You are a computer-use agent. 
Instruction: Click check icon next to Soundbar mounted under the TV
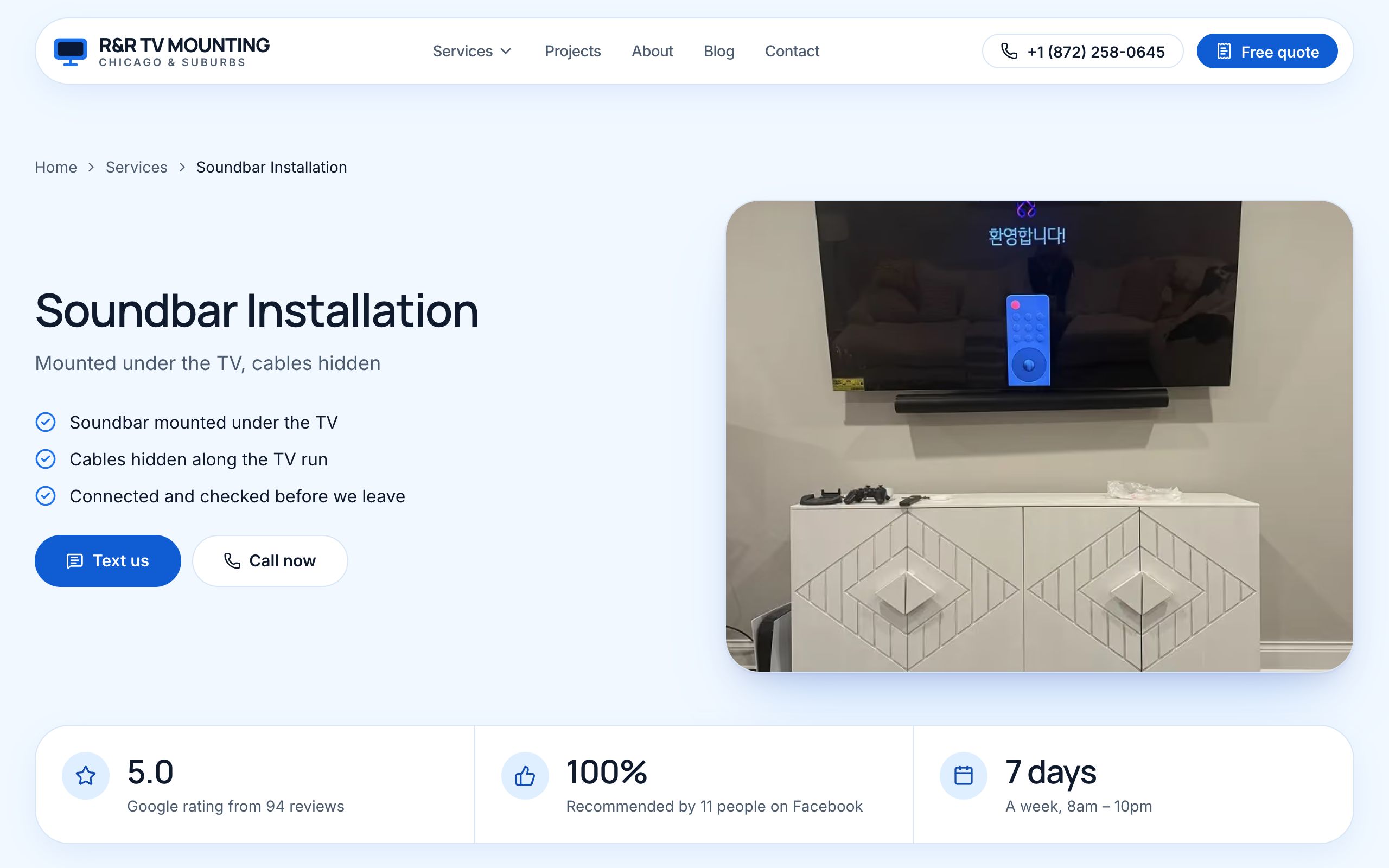click(46, 422)
